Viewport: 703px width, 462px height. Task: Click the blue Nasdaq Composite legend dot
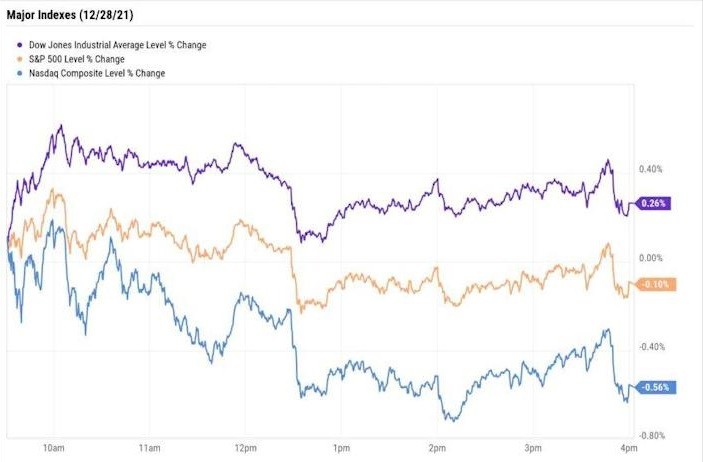point(21,73)
